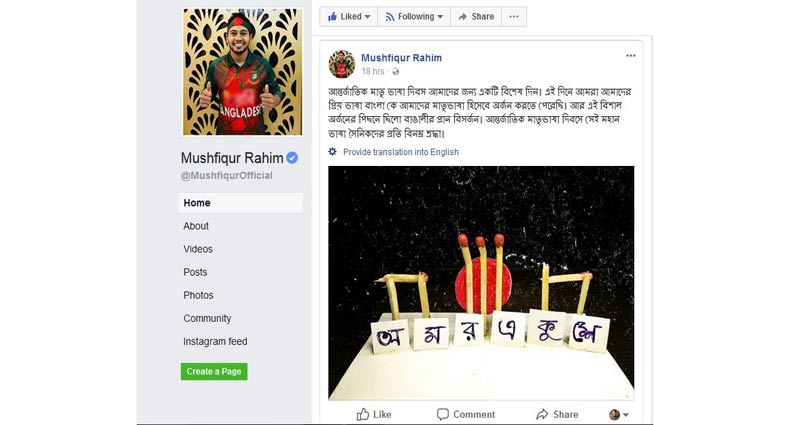The height and width of the screenshot is (425, 790).
Task: Open the Following dropdown
Action: [414, 17]
